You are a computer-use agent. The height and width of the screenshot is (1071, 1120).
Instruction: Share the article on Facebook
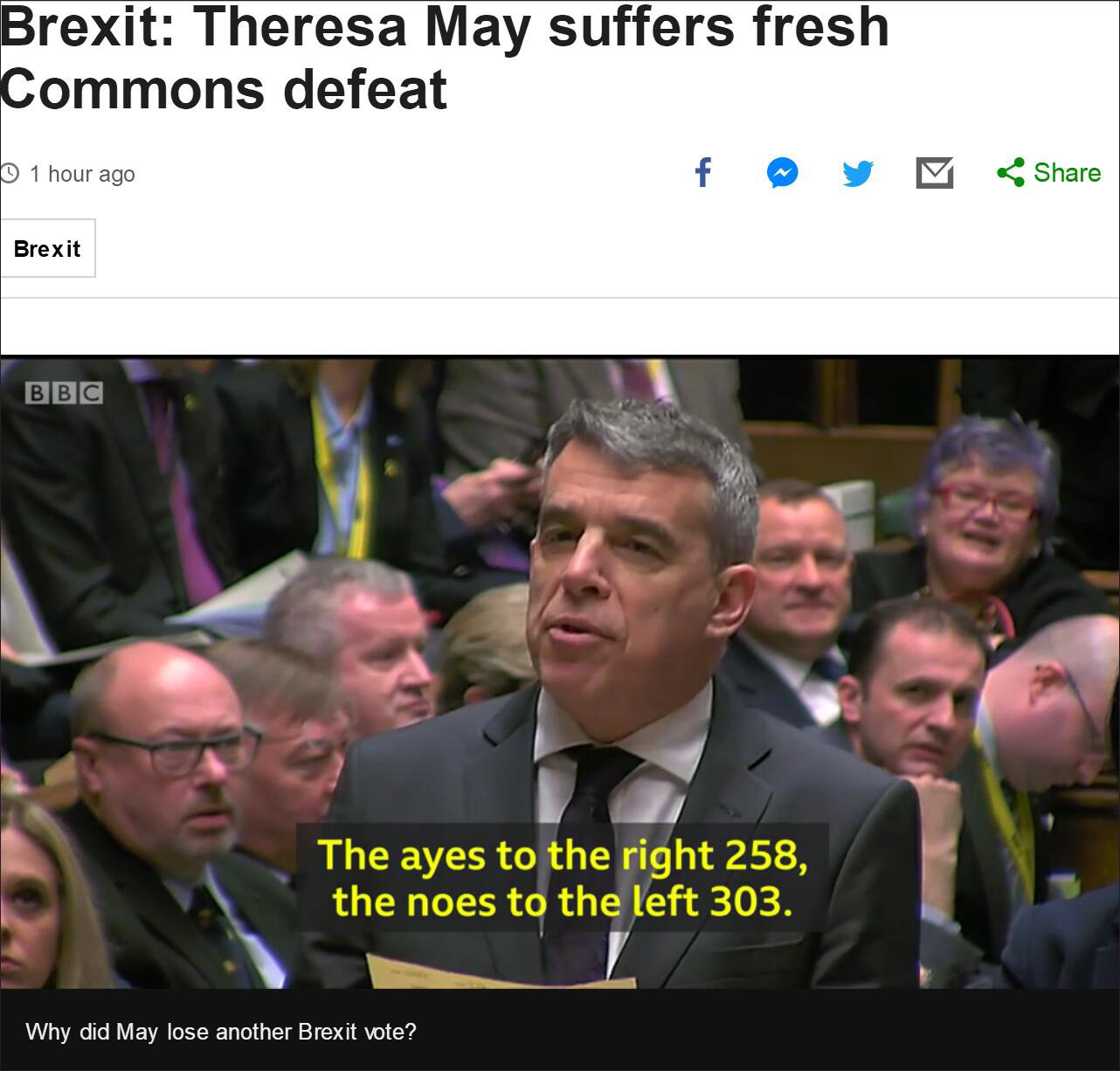(703, 172)
